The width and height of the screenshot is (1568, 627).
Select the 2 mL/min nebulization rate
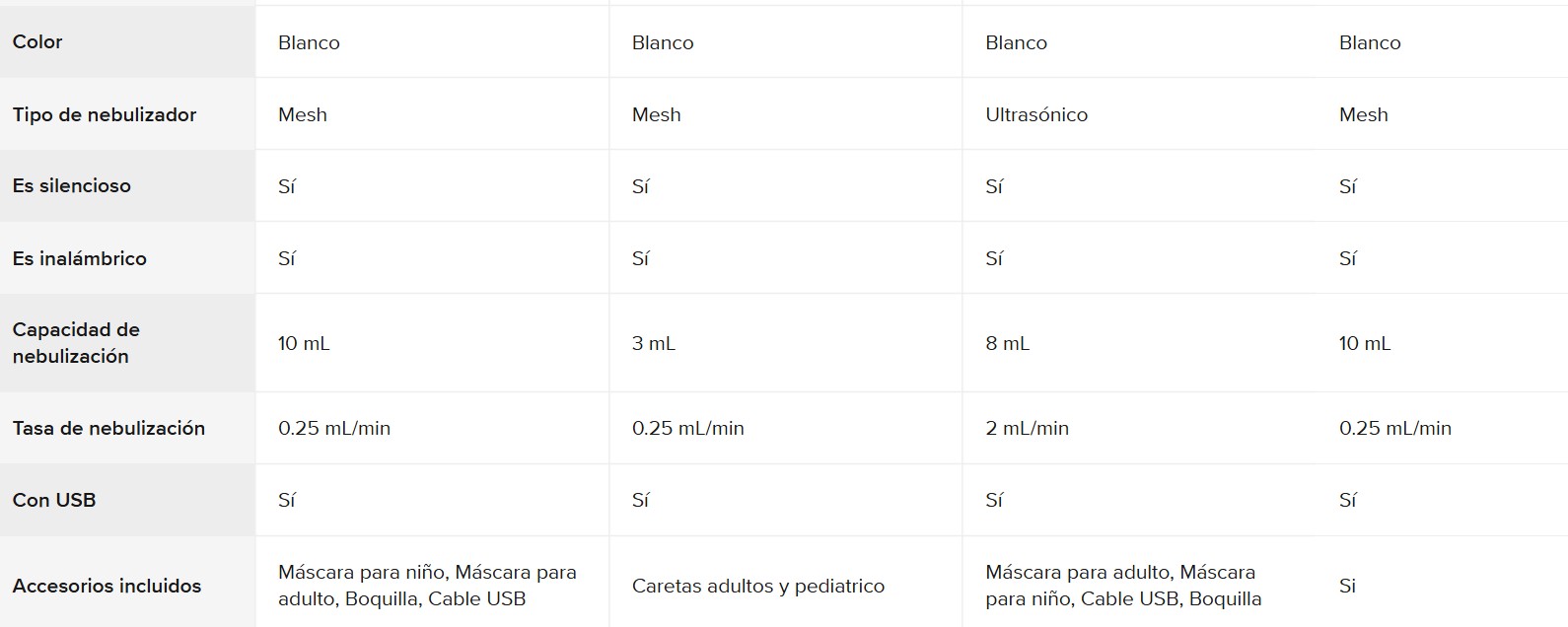1027,428
